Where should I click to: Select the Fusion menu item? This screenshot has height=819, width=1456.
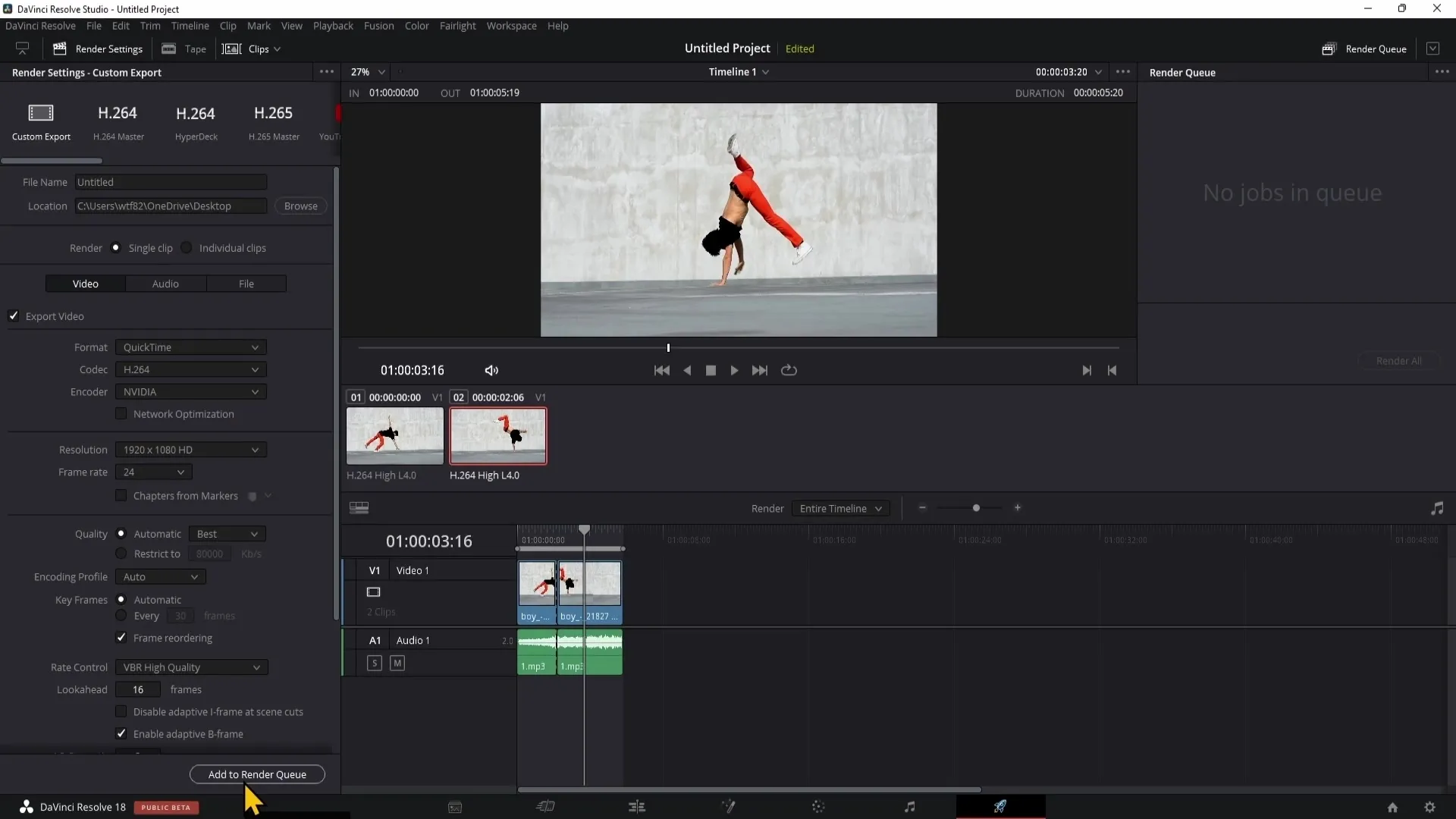[378, 26]
